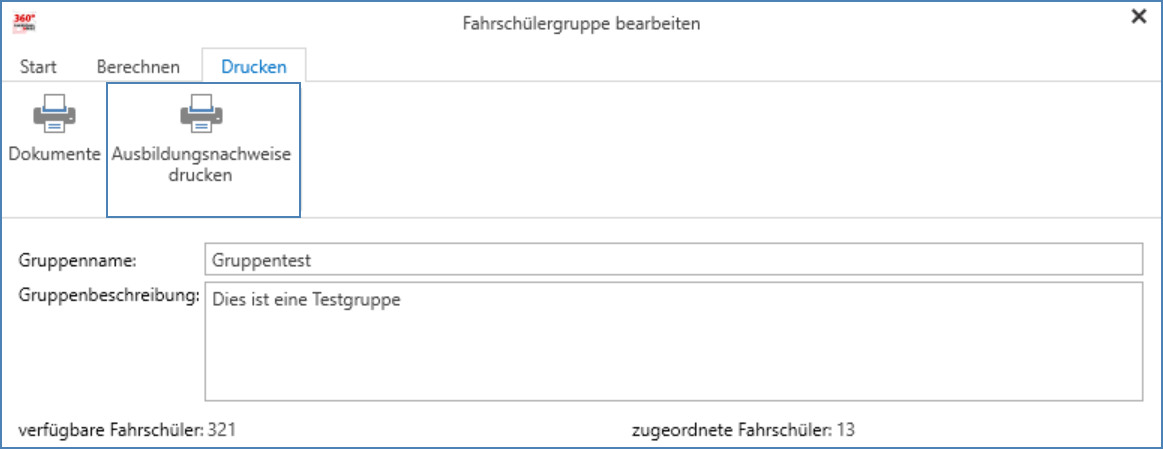1163x449 pixels.
Task: Close the Fahrschülergruppe bearbeiten dialog
Action: (x=1139, y=17)
